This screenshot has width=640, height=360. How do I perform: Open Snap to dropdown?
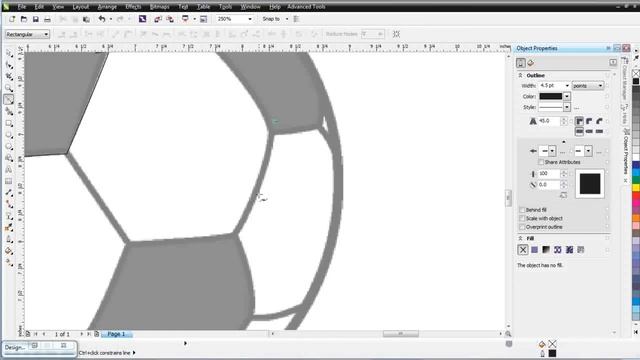coord(287,19)
